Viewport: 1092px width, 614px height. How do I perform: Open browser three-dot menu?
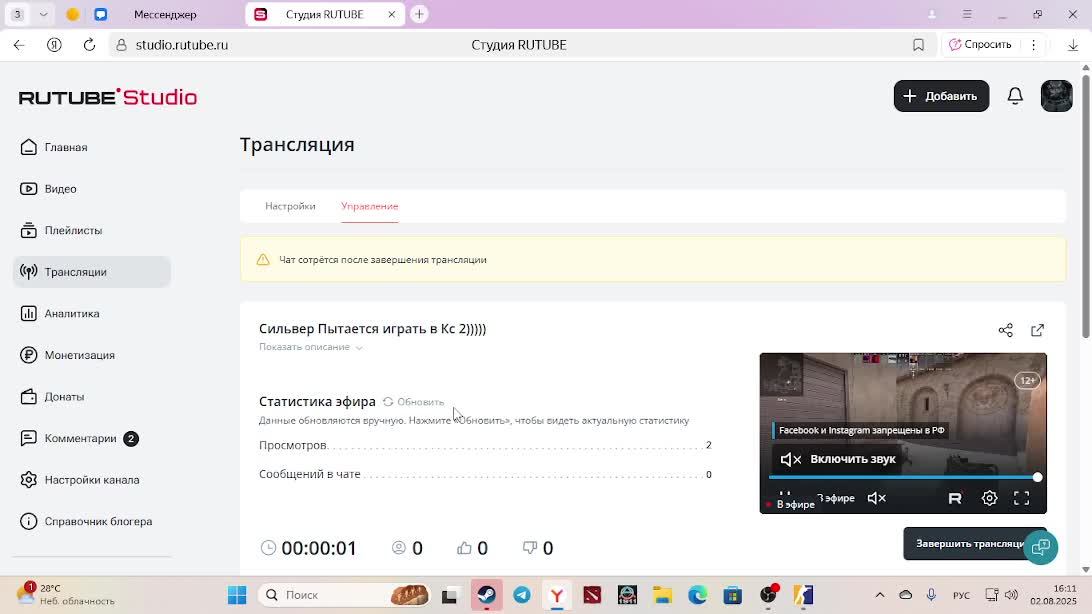(x=1034, y=45)
